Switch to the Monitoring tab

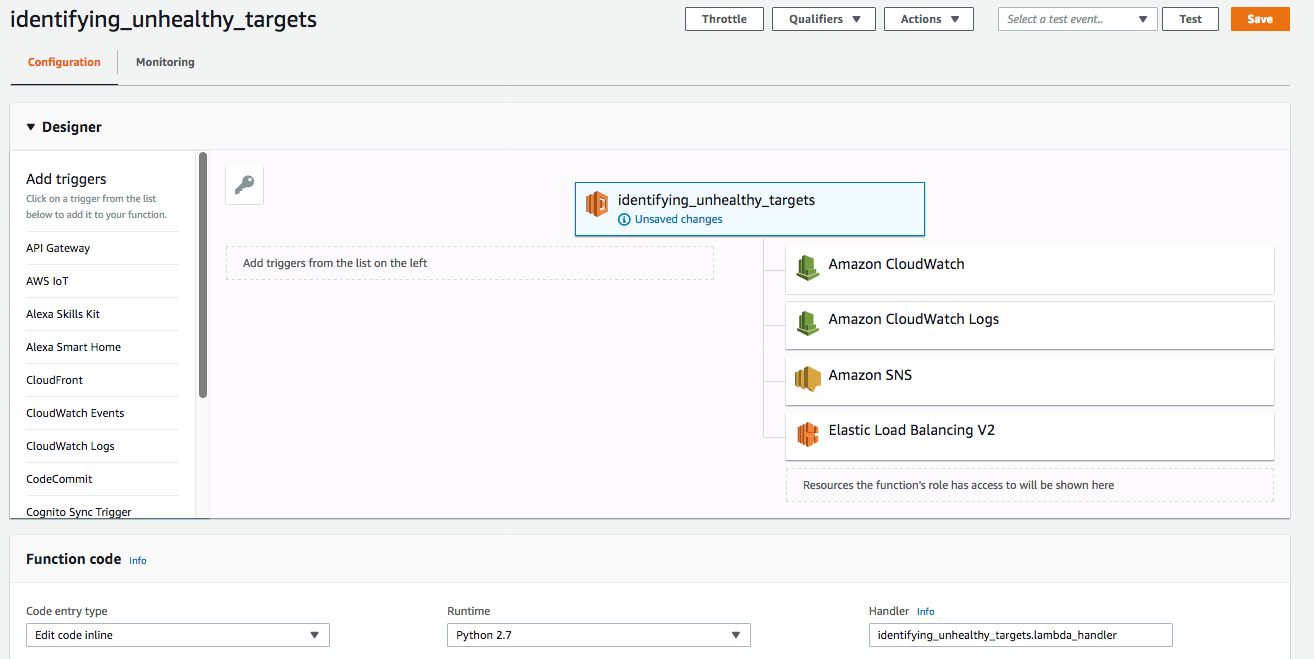165,62
